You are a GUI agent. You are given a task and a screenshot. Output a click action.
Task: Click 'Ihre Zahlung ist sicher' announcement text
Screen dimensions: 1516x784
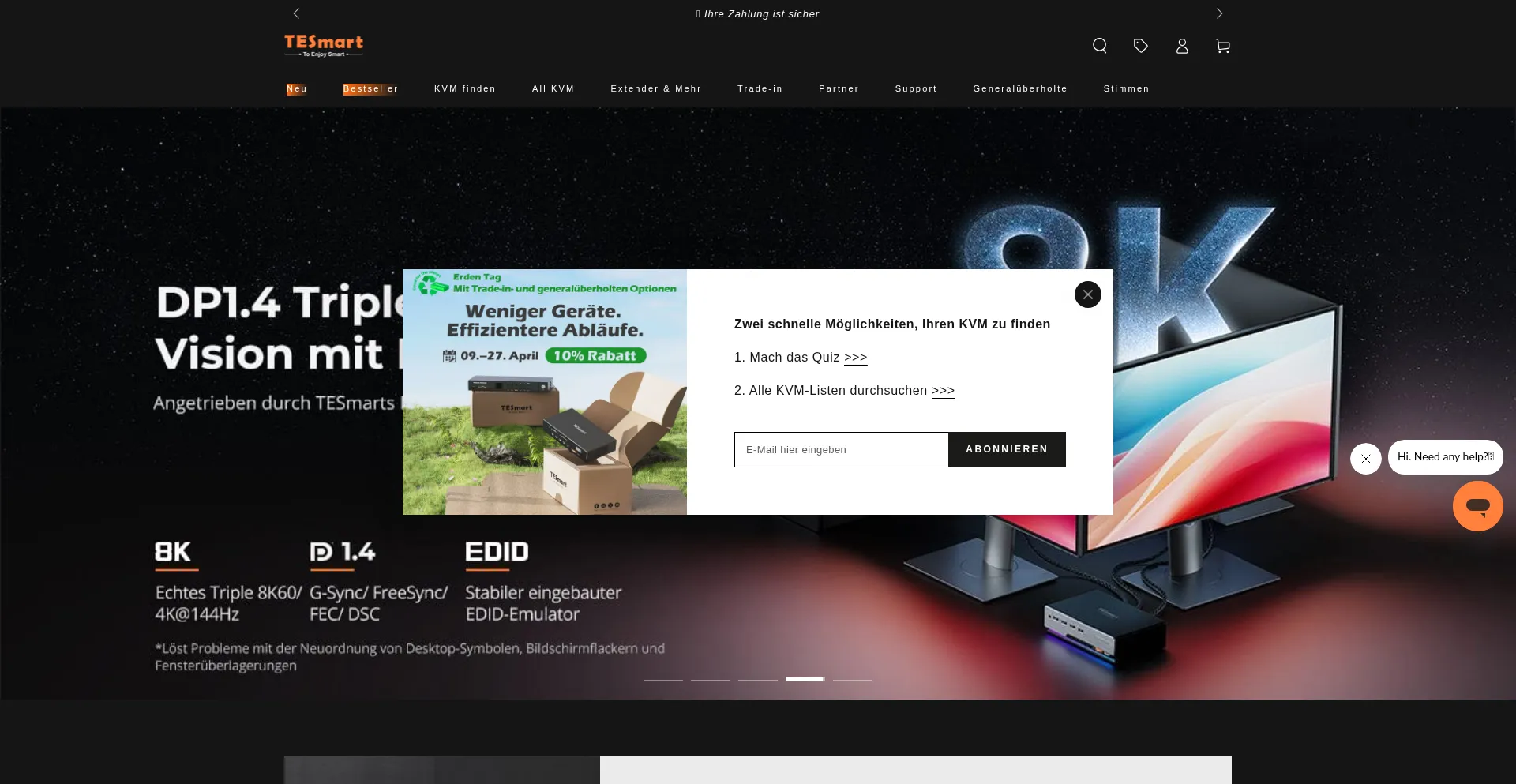tap(758, 14)
